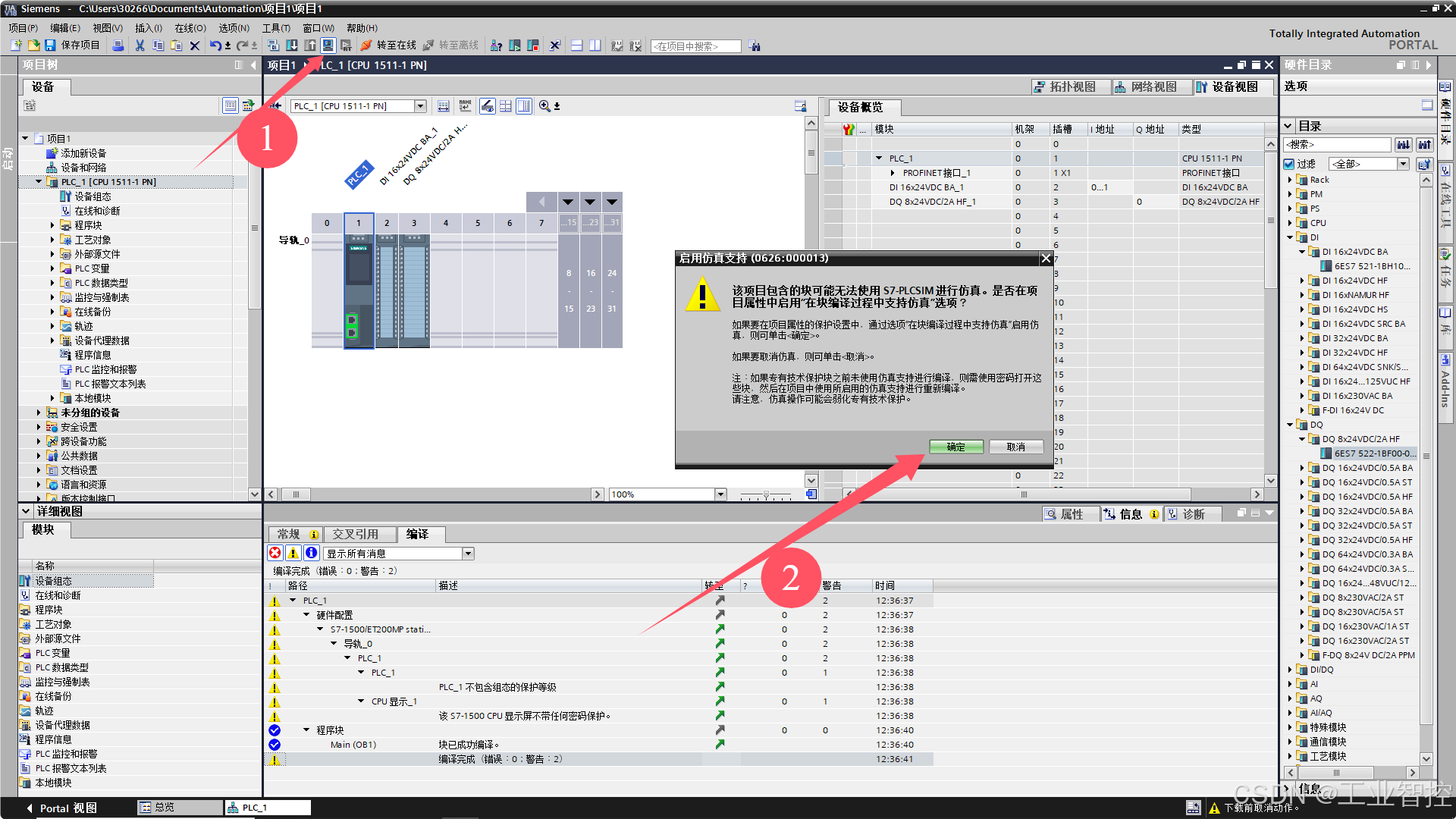This screenshot has height=819, width=1456.
Task: Click the Download to device icon
Action: pos(292,45)
